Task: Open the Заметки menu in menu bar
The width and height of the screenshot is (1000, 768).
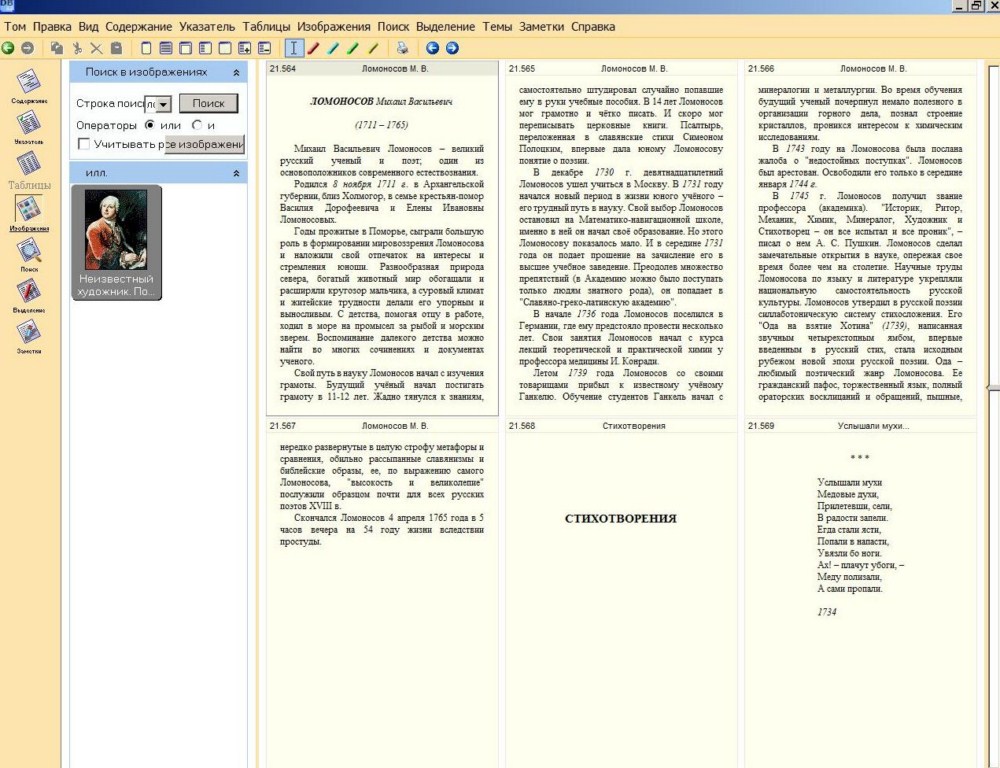Action: [x=541, y=27]
